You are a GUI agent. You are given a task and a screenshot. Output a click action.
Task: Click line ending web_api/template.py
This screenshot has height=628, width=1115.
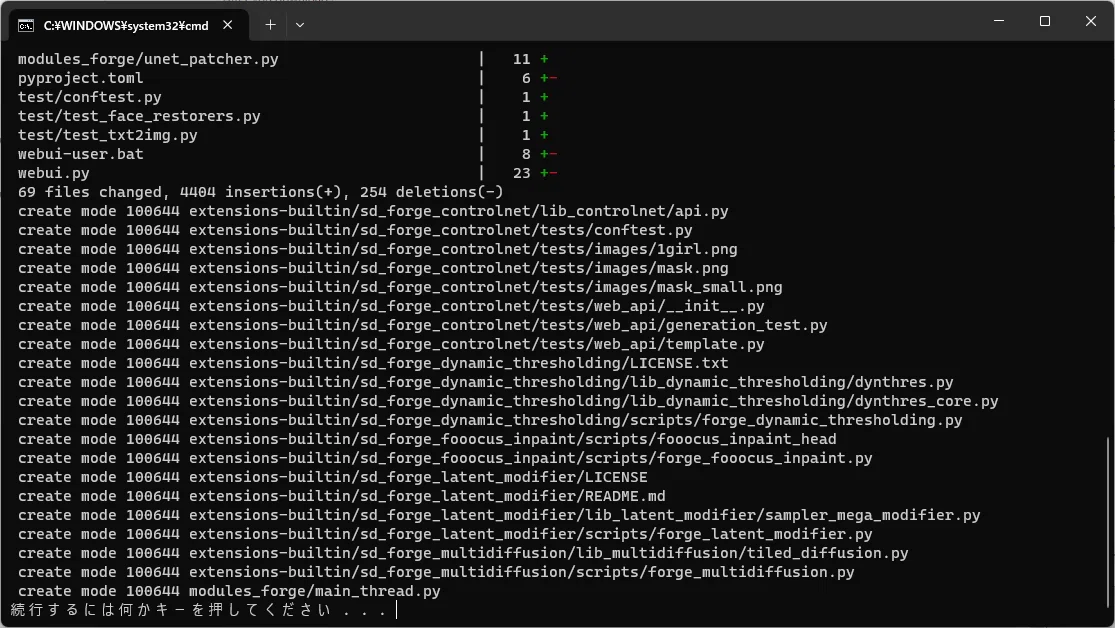point(391,344)
